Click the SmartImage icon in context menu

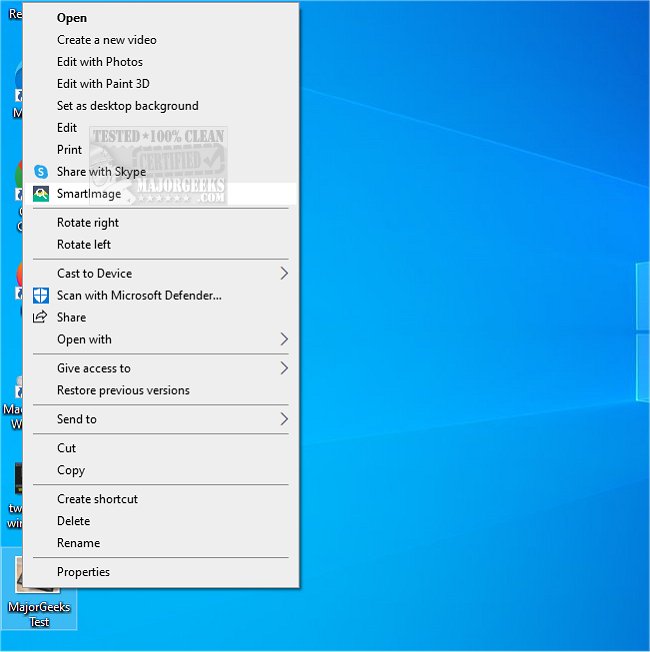(x=41, y=193)
